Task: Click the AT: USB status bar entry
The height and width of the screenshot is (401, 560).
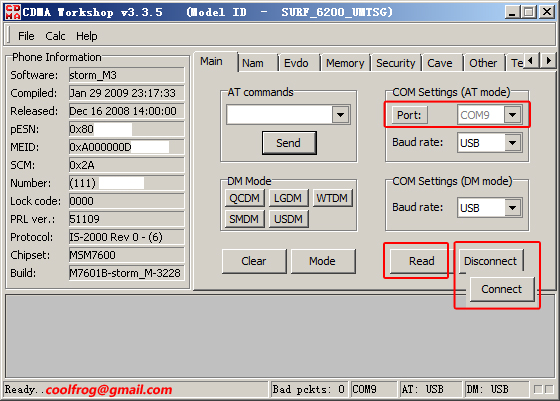Action: click(x=430, y=389)
